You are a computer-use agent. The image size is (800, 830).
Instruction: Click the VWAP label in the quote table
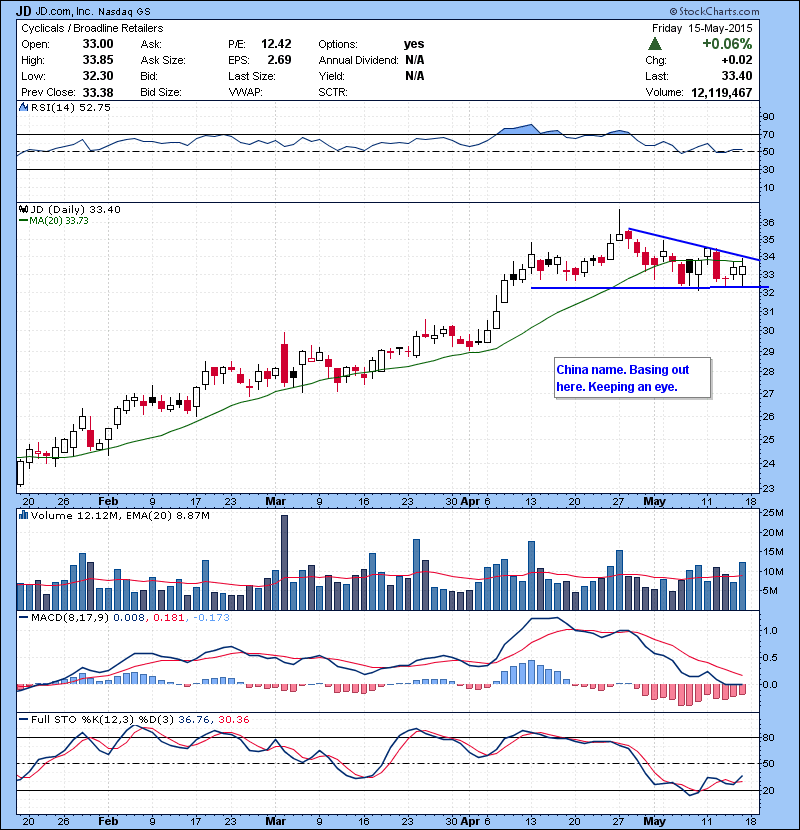tap(245, 92)
